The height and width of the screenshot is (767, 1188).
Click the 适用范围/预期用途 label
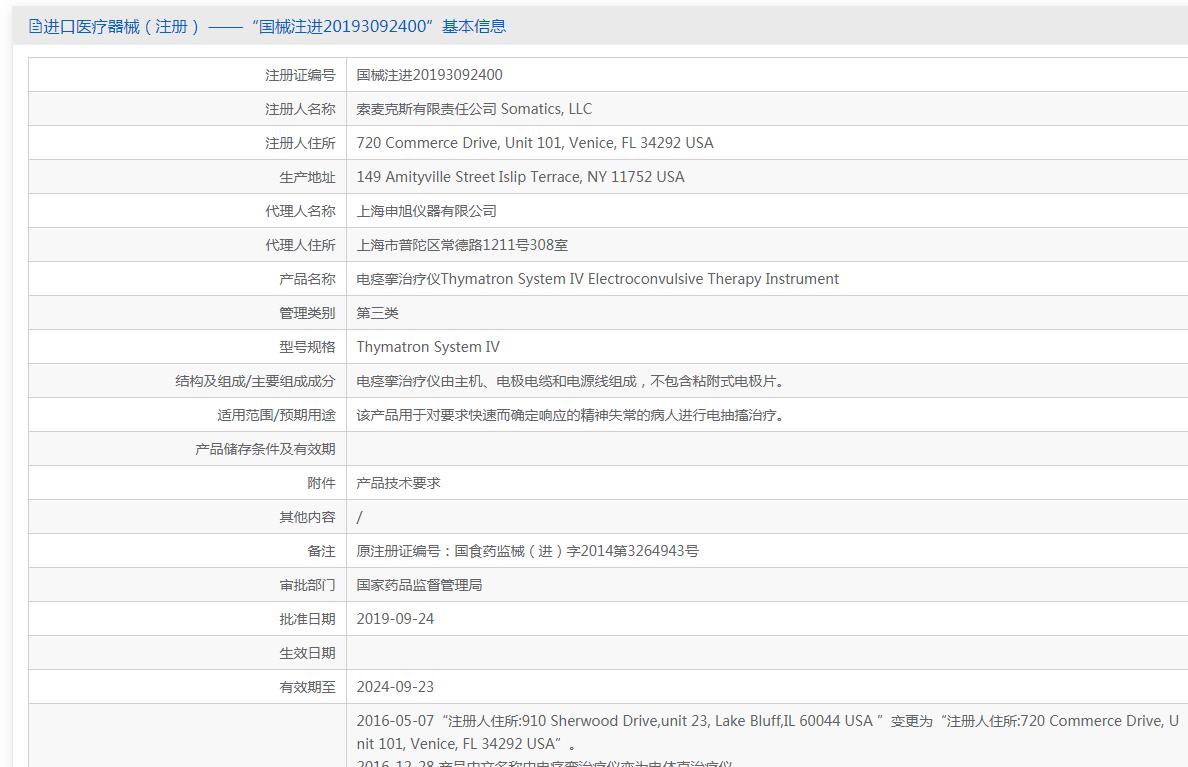(276, 416)
